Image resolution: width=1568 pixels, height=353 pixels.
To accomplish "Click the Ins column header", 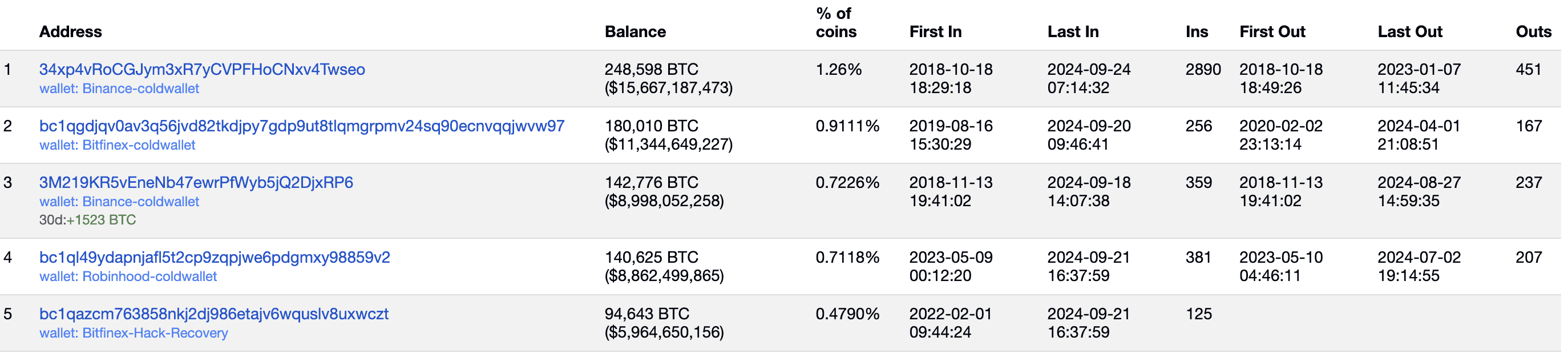I will (1196, 32).
